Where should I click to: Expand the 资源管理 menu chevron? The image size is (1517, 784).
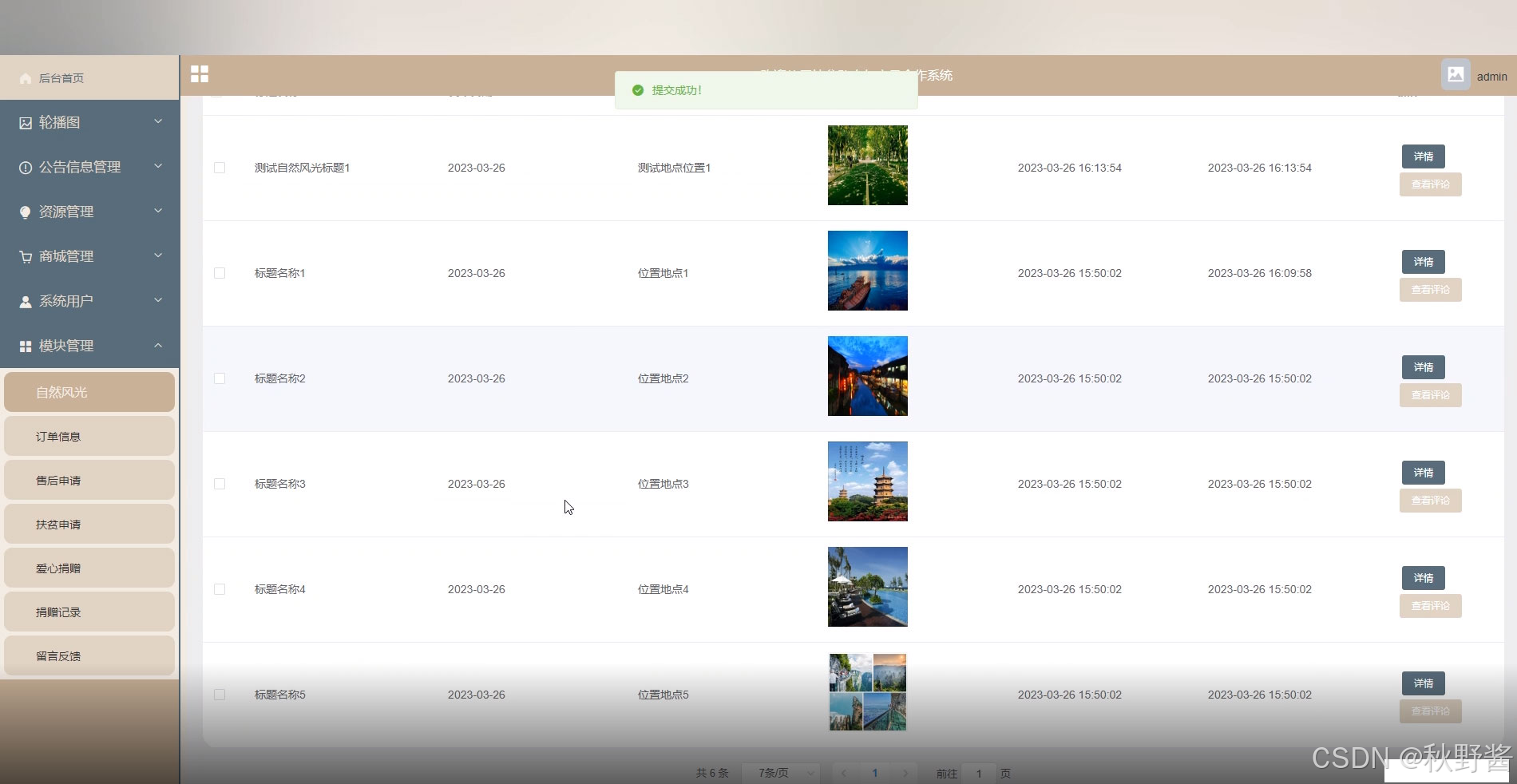[x=158, y=211]
